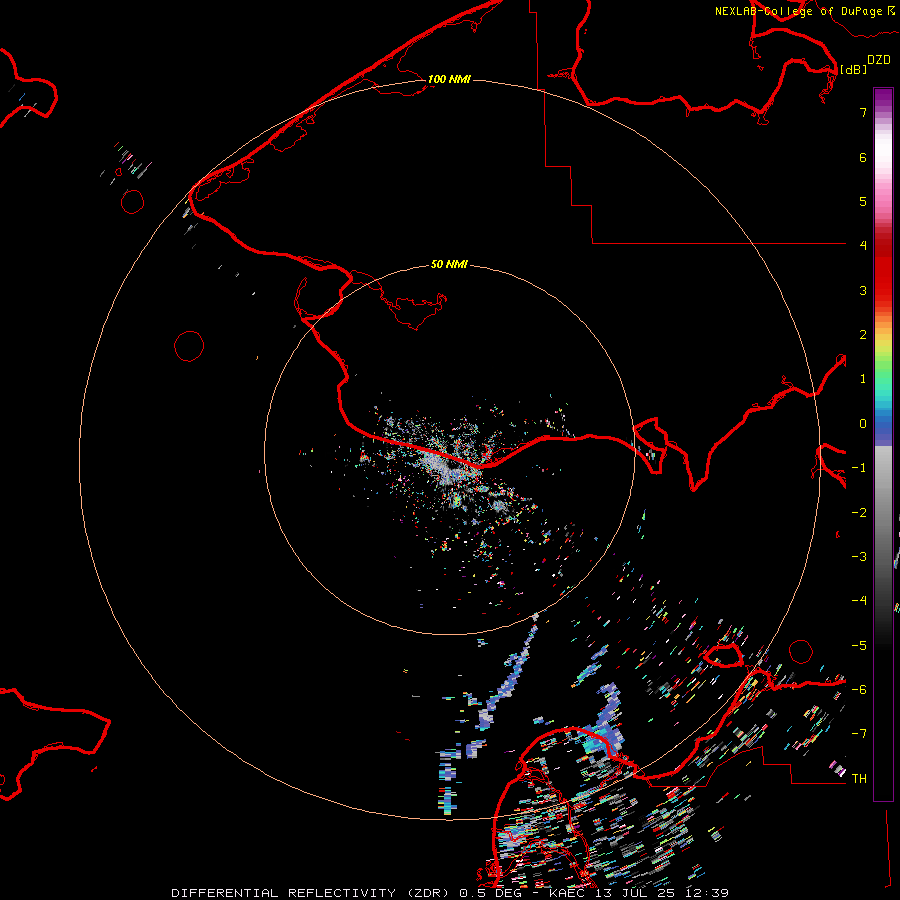The image size is (900, 900).
Task: Click the 5 value on the color scale
Action: [x=863, y=201]
